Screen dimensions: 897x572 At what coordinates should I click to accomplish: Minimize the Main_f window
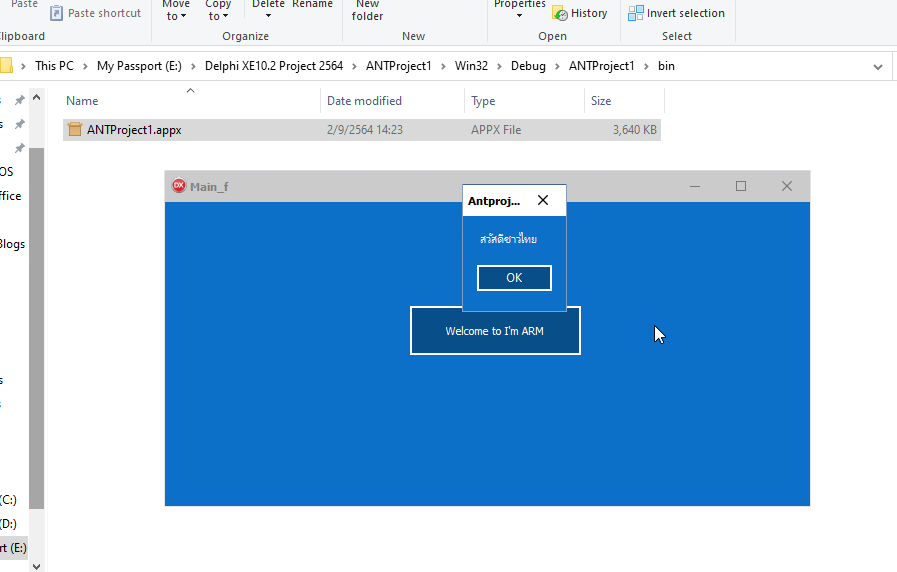[695, 186]
